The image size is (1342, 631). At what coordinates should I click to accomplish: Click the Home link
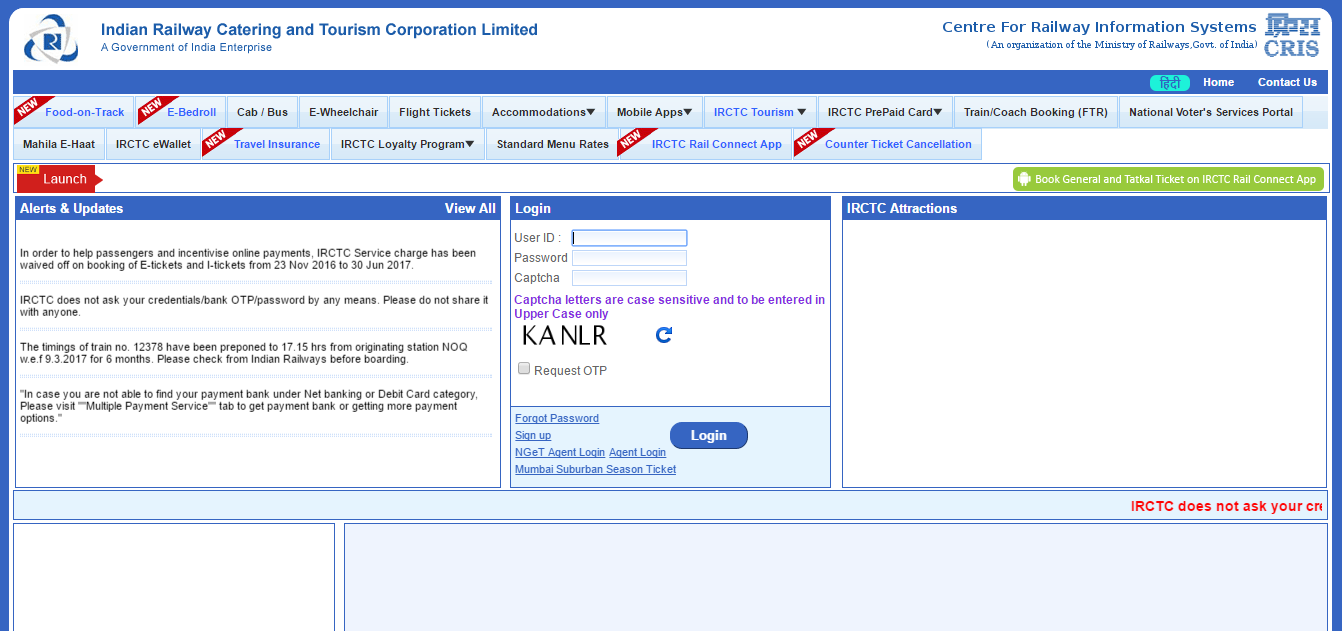1218,82
